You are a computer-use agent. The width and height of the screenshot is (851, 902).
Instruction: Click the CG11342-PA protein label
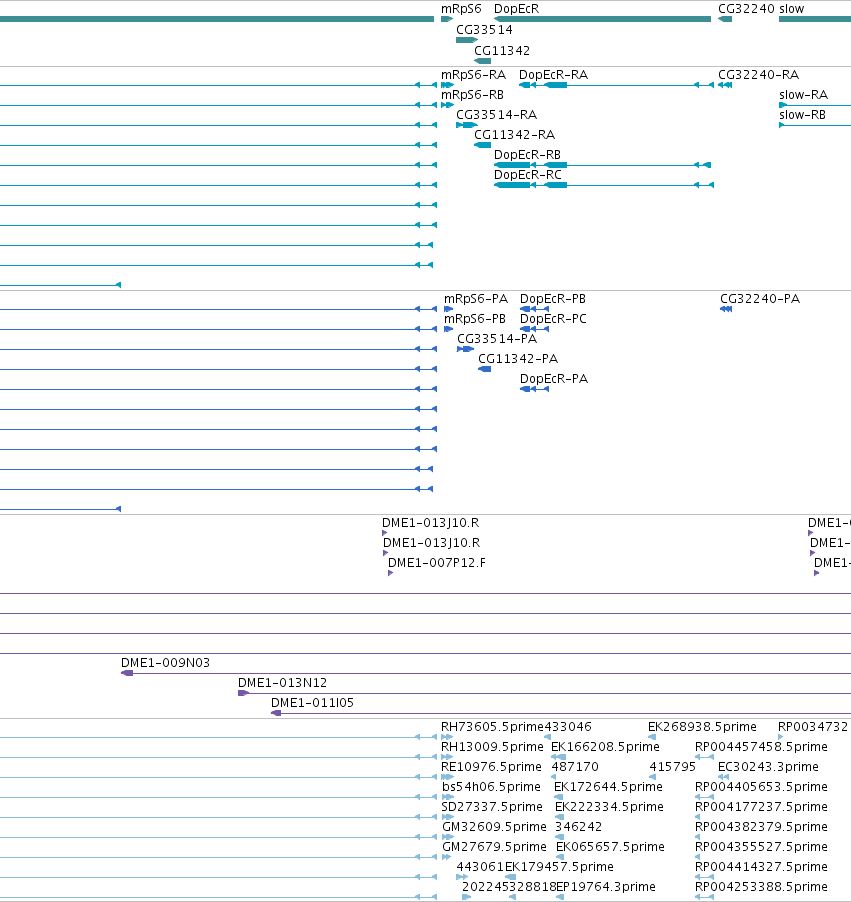point(518,360)
